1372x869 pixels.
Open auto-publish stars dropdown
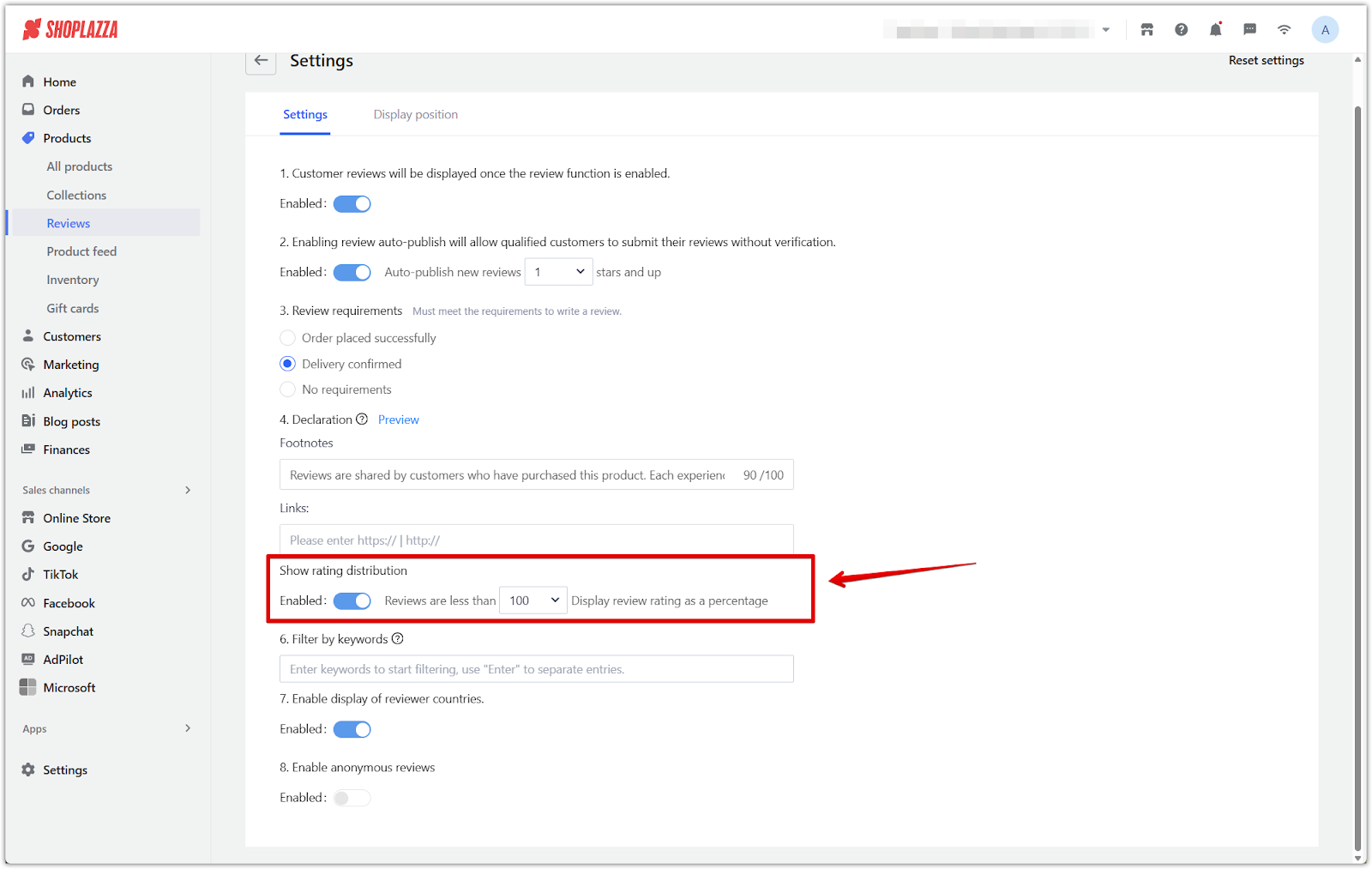[x=559, y=273]
